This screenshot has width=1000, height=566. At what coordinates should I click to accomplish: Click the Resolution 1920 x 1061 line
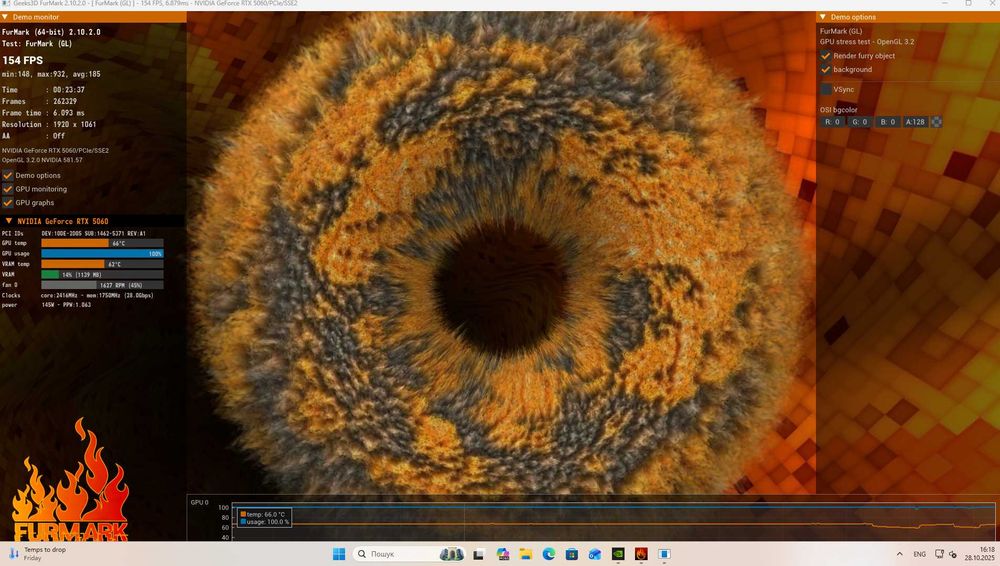[49, 124]
